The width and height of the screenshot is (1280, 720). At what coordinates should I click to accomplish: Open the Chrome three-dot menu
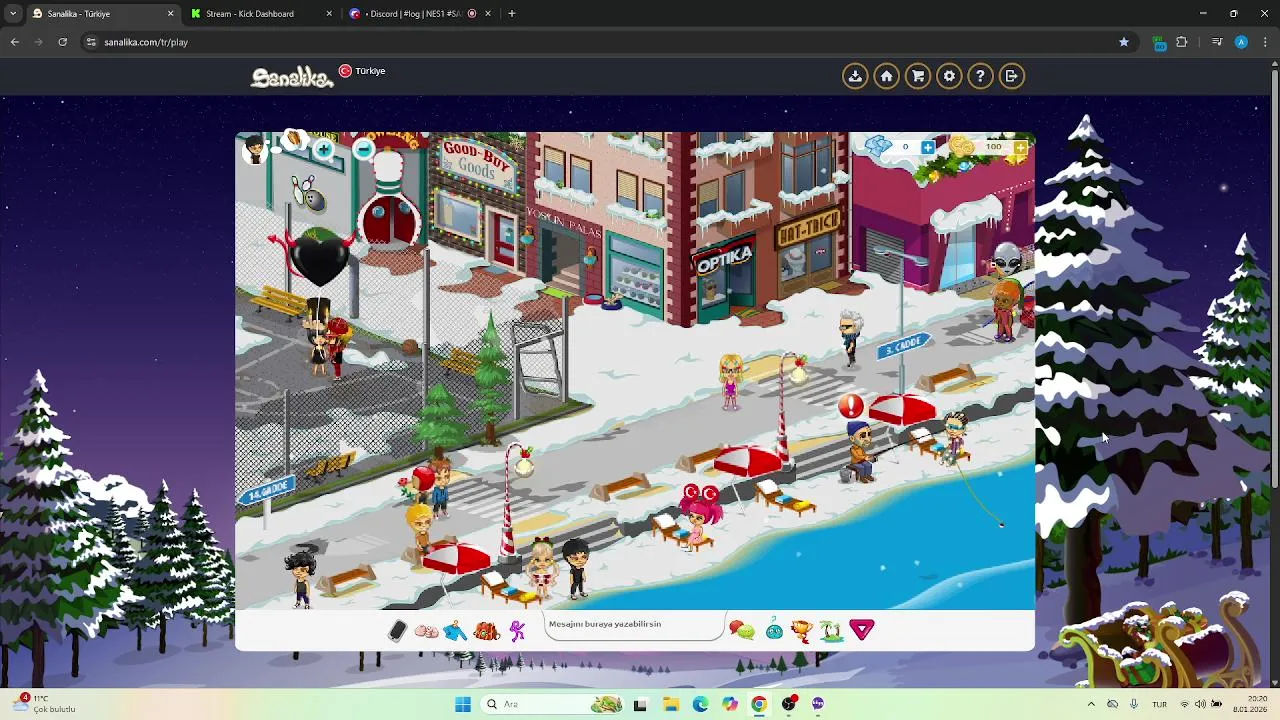coord(1265,42)
